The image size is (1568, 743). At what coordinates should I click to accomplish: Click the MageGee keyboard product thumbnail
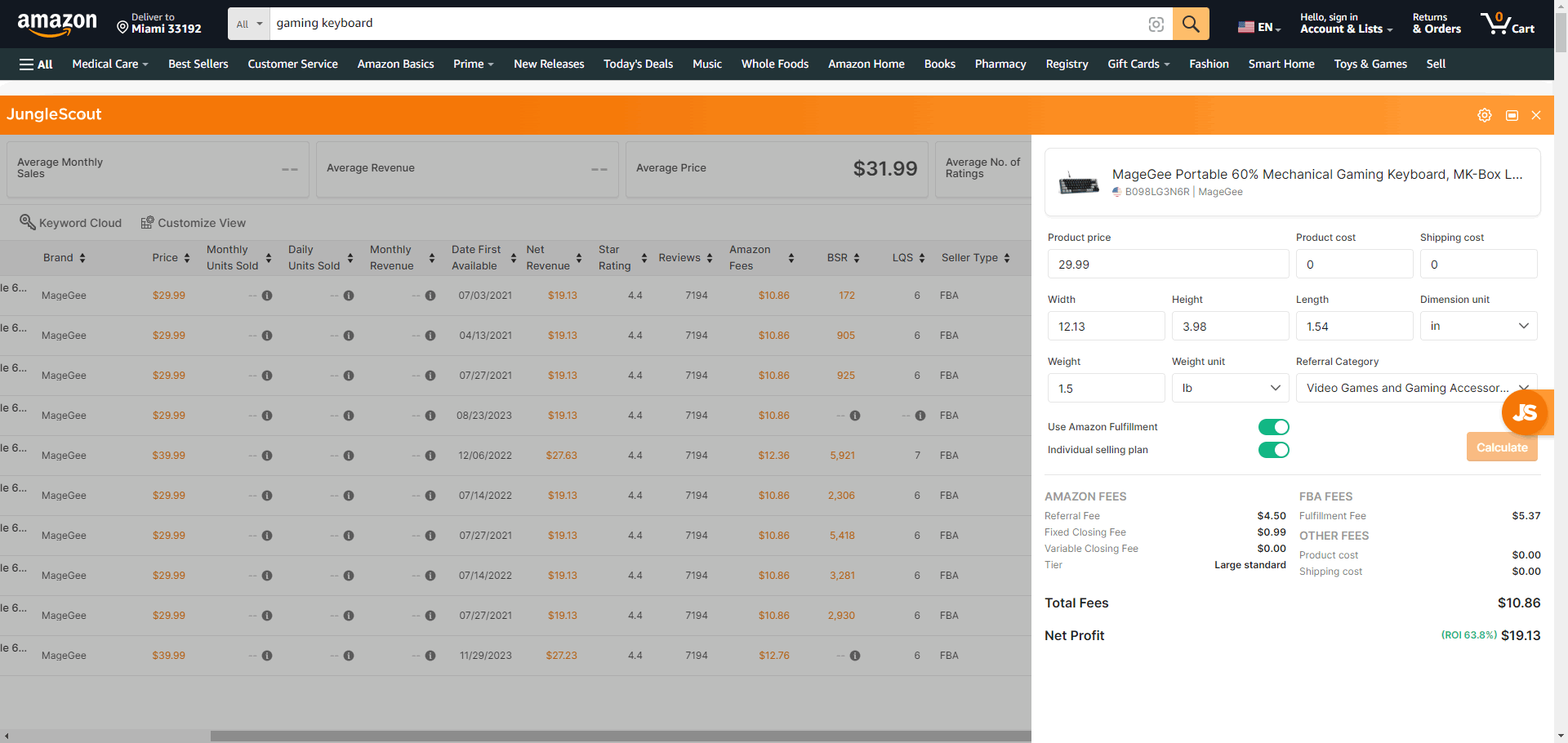click(1079, 183)
